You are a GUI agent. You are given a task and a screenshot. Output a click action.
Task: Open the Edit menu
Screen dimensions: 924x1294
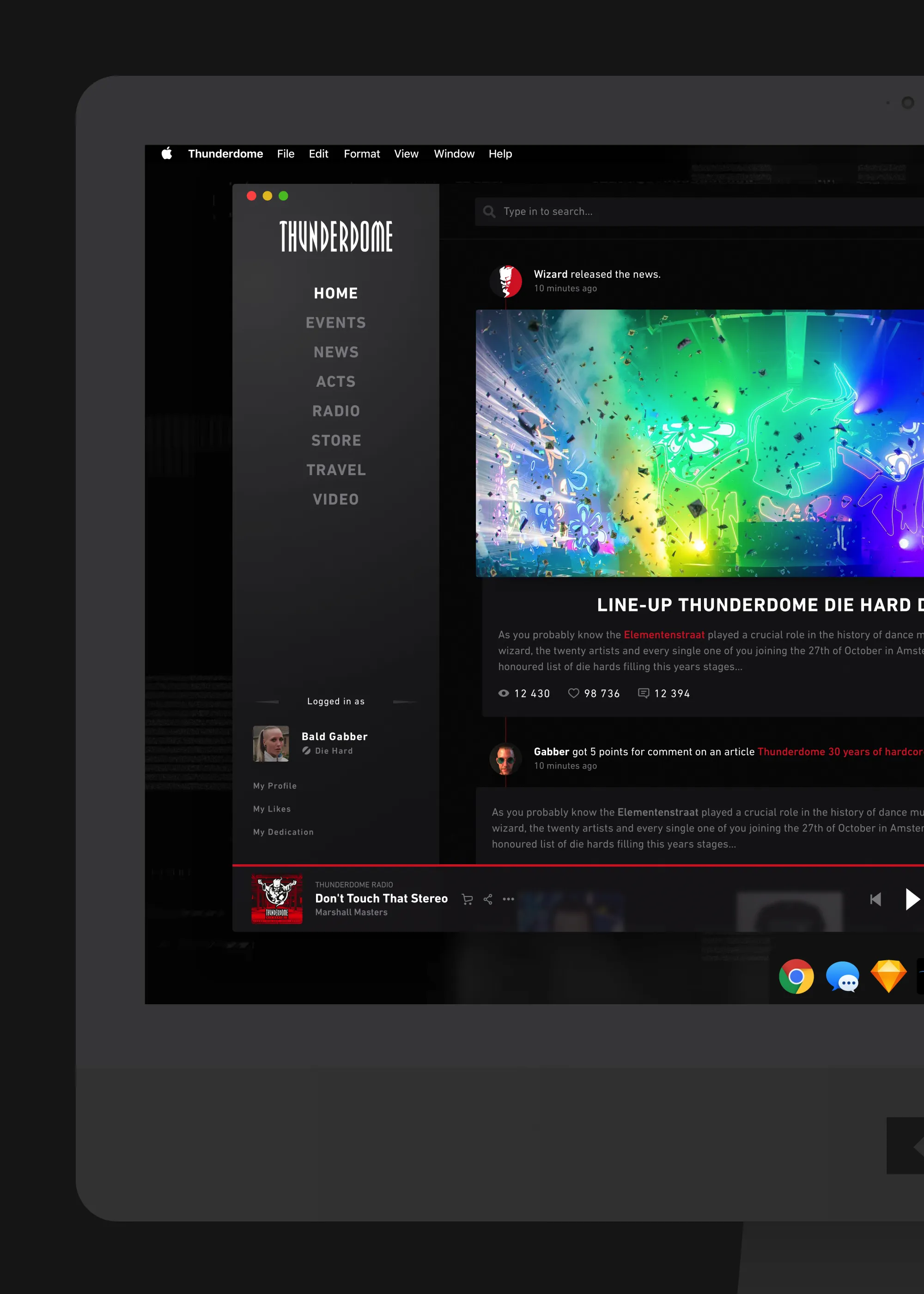coord(319,153)
